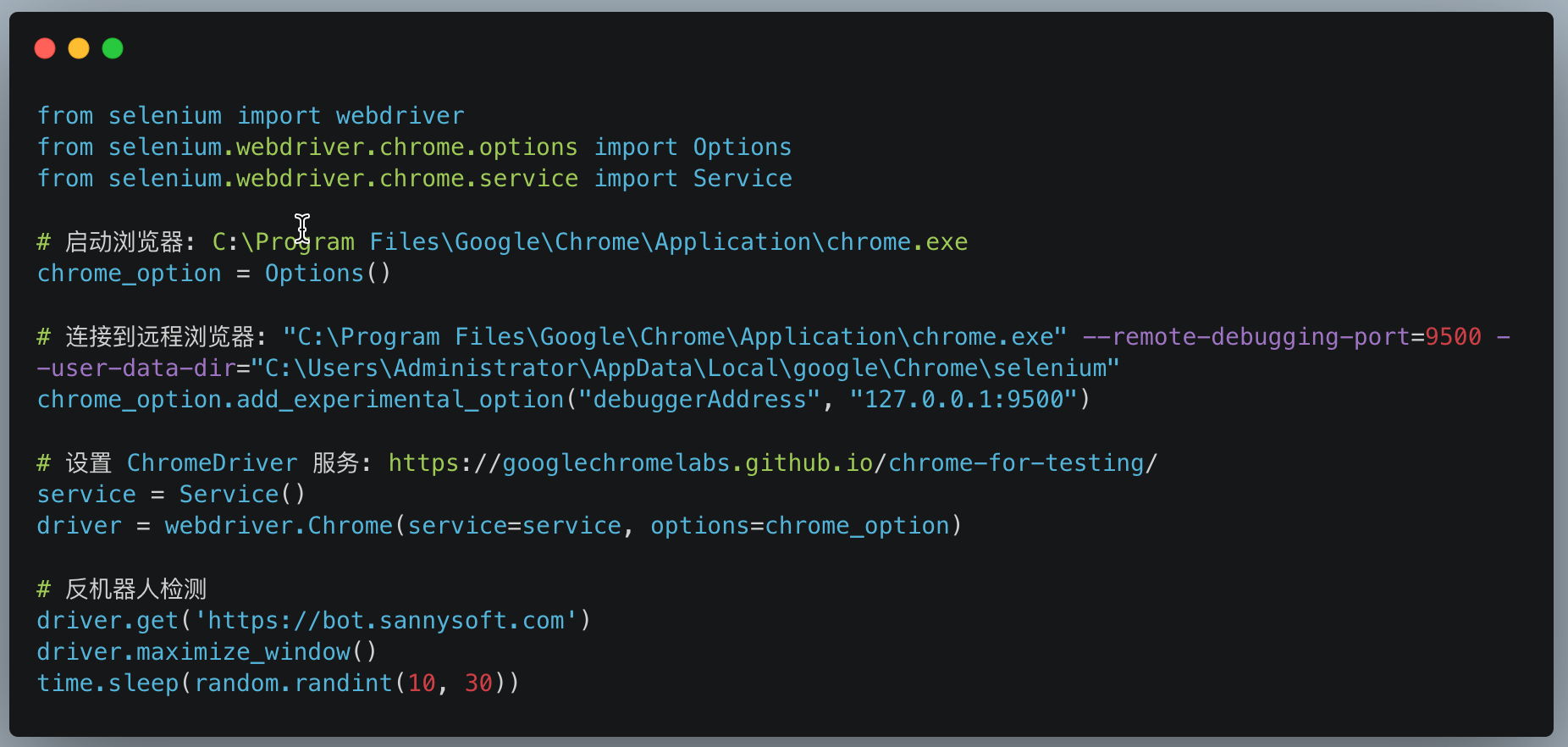Click the time.sleep function call
Screen dimensions: 1568x747
click(x=108, y=683)
